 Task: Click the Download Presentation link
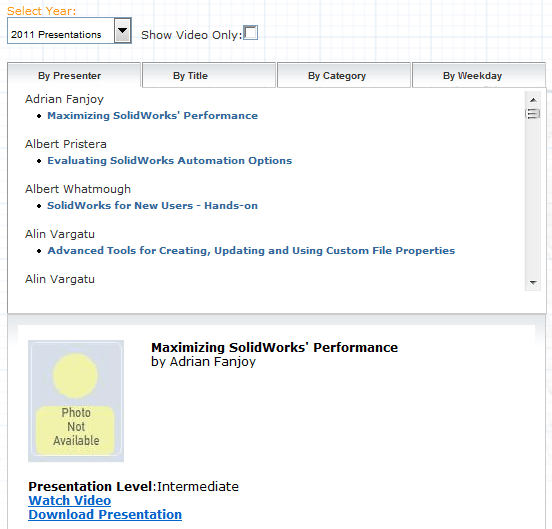point(105,515)
